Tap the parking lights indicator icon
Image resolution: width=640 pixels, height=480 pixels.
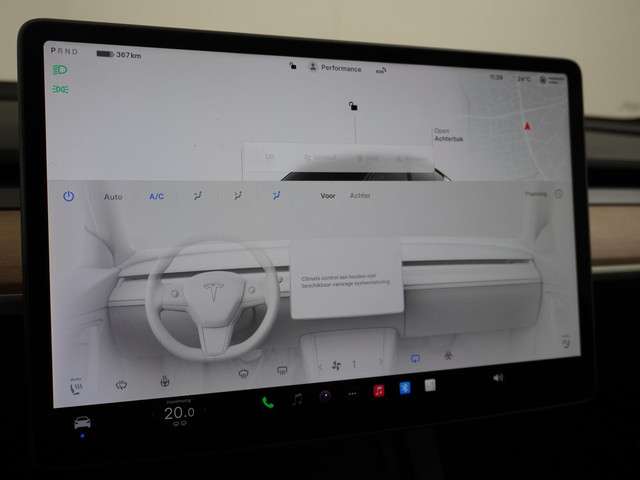(60, 89)
